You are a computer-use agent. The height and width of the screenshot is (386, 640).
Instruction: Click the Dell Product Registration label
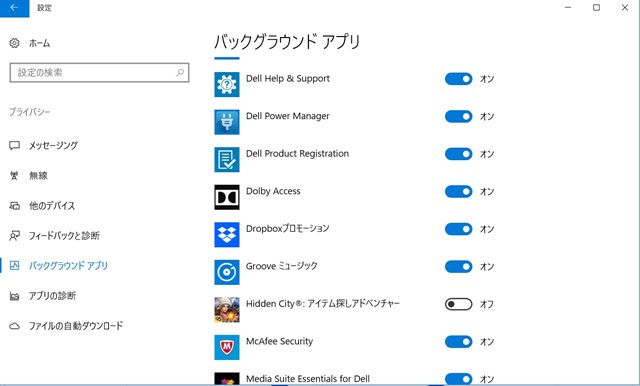[297, 154]
